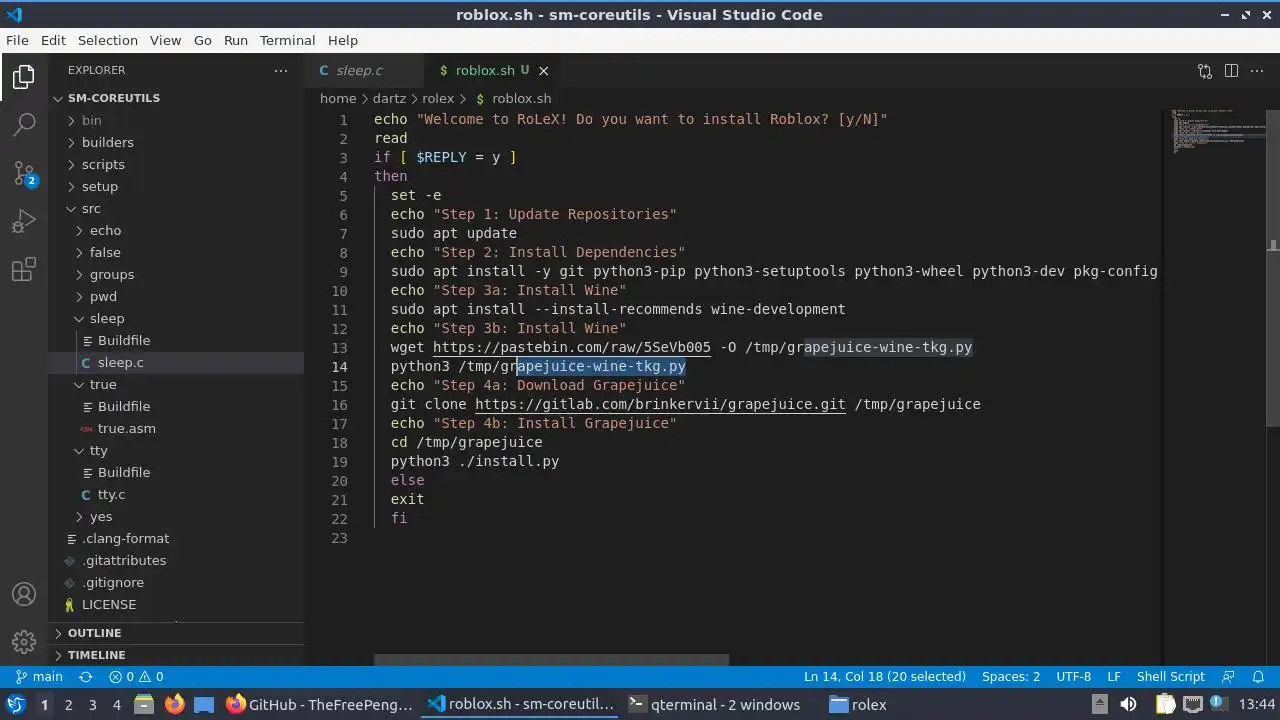Open the network tray icon
The image size is (1280, 720).
(1193, 704)
